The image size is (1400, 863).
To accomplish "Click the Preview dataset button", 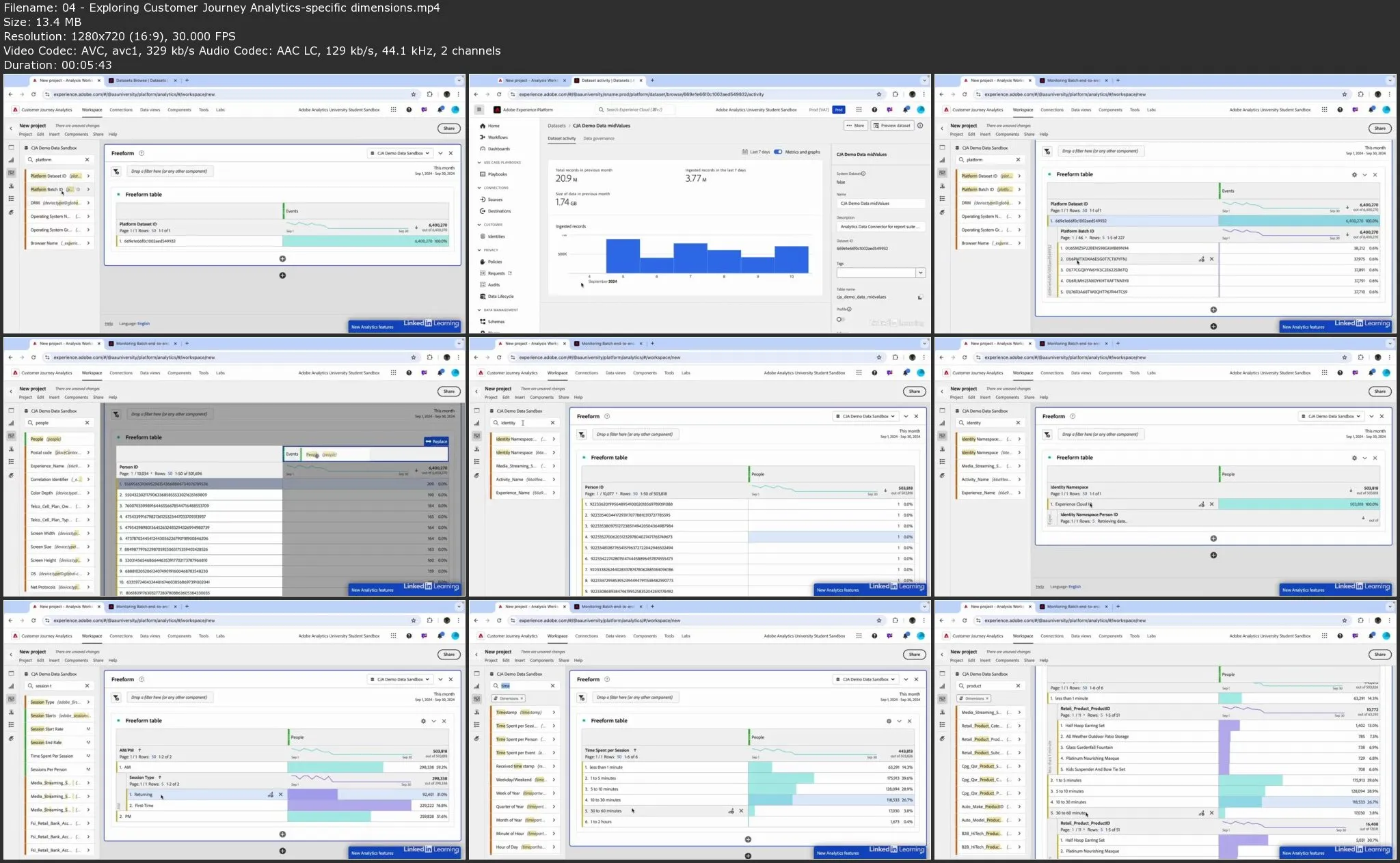I will pos(892,126).
